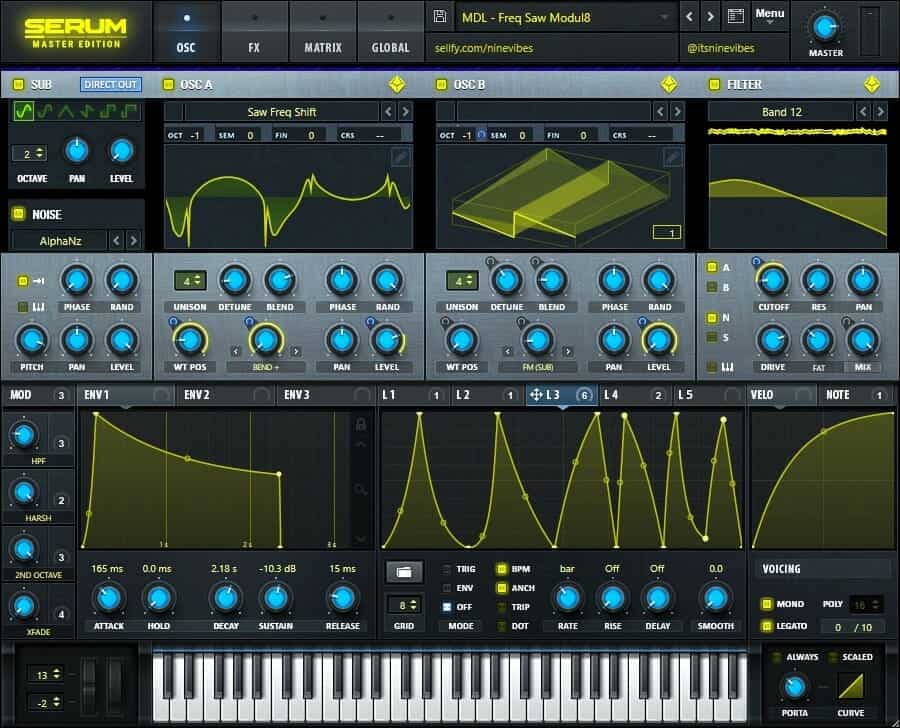Open the Menu button
Screen dimensions: 900x728
[769, 14]
